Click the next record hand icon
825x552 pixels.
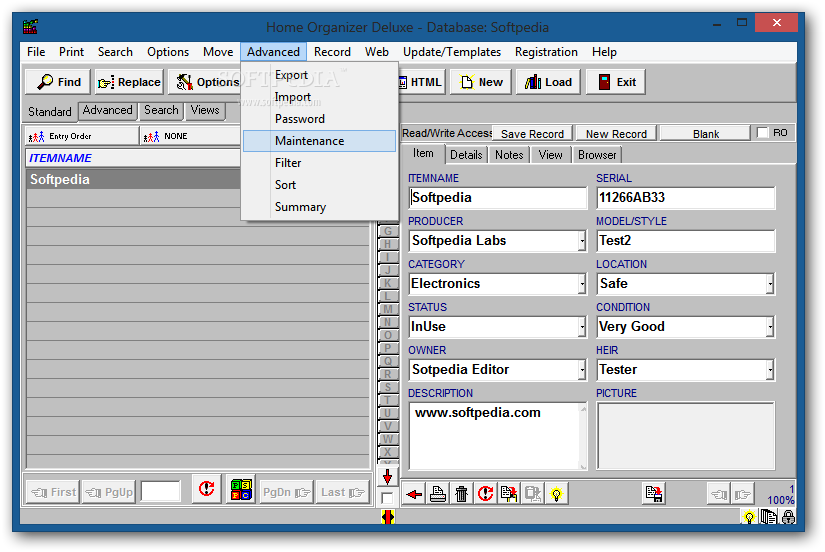[x=742, y=494]
